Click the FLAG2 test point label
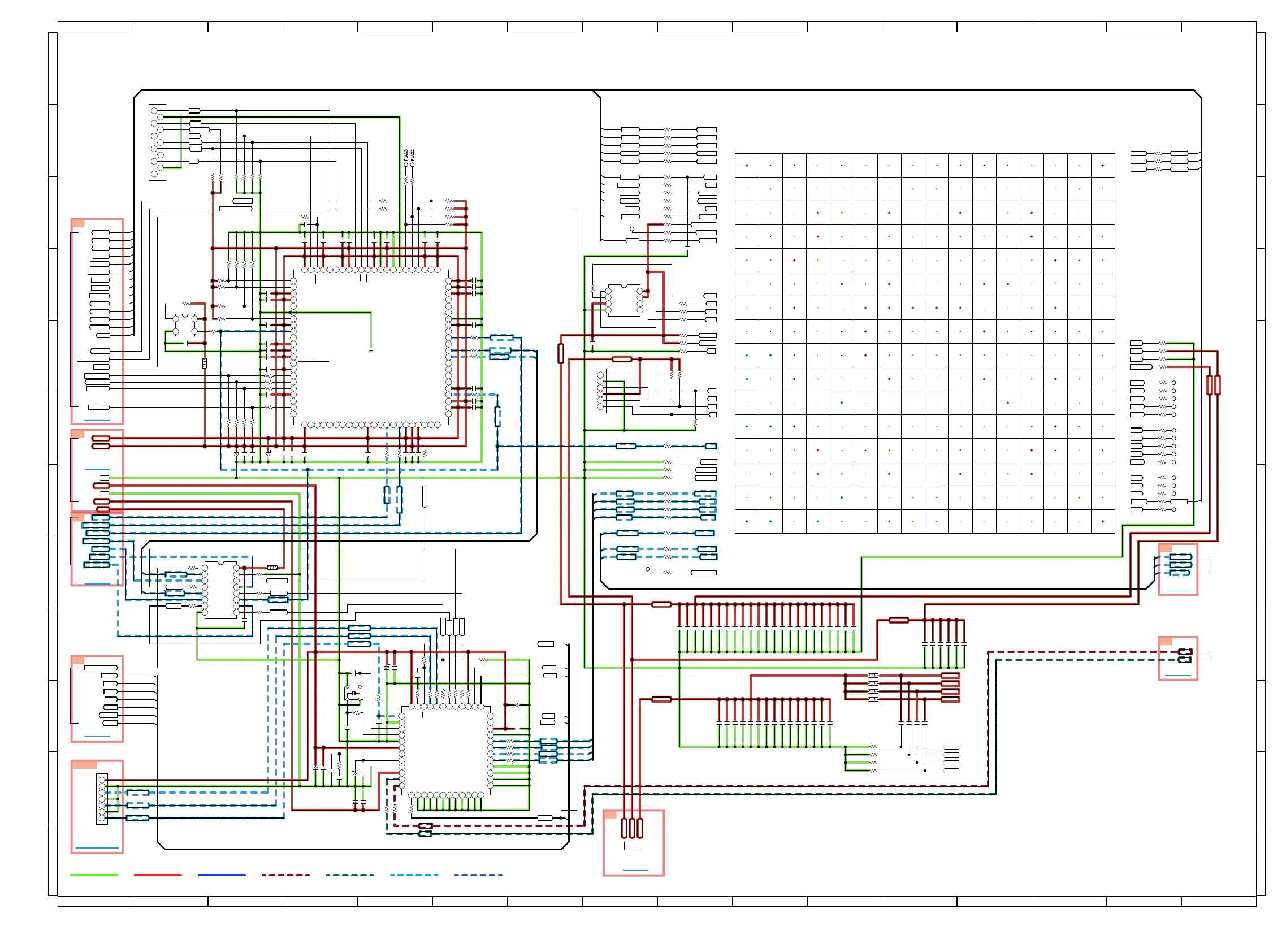Screen dimensions: 1282x952 click(x=413, y=155)
